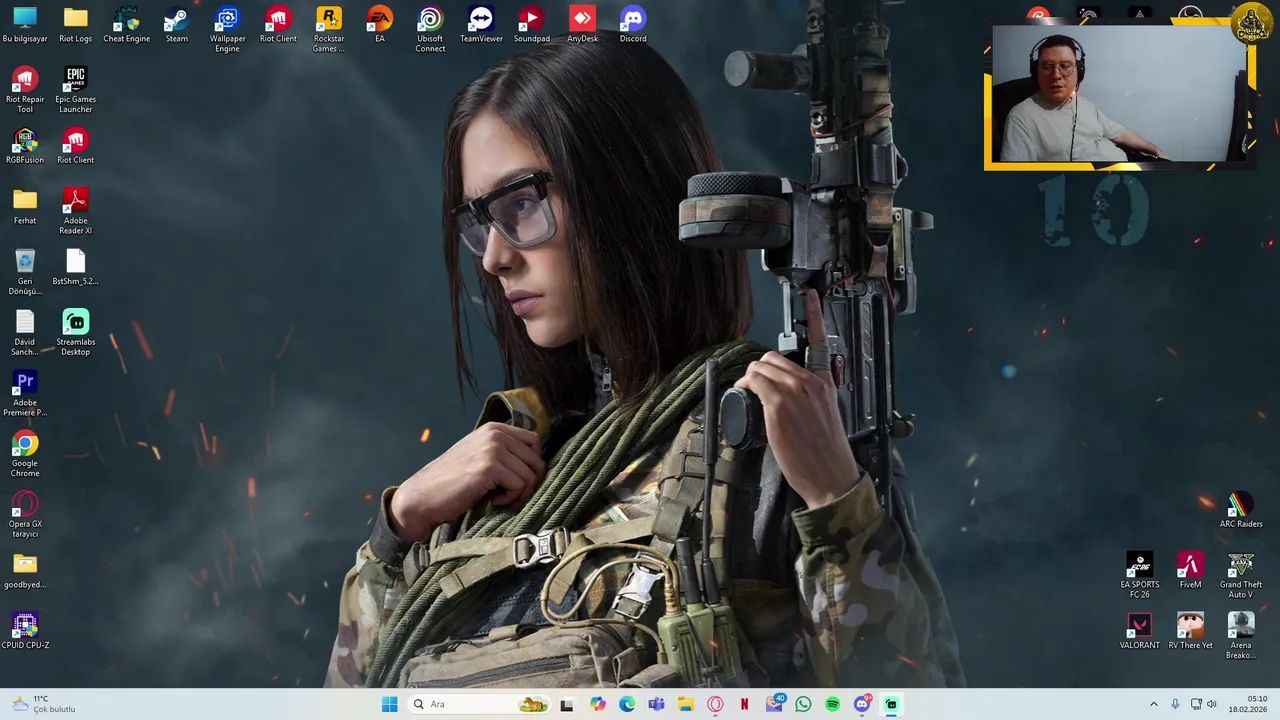This screenshot has width=1280, height=720.
Task: Select the CPUID CPU-Z icon
Action: click(25, 632)
